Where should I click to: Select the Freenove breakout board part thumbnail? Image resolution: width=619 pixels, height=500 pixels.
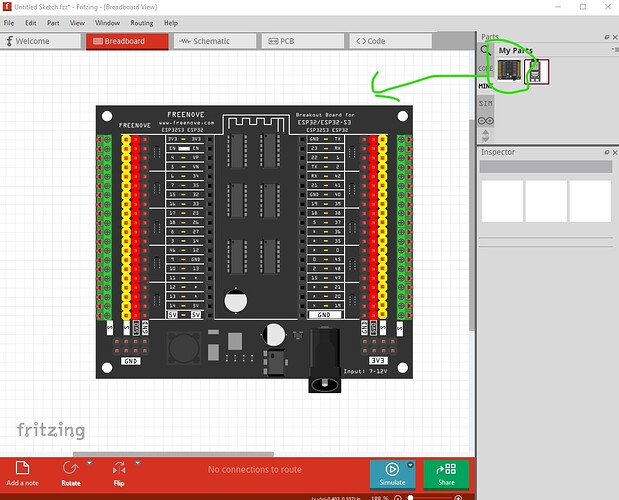pos(511,71)
